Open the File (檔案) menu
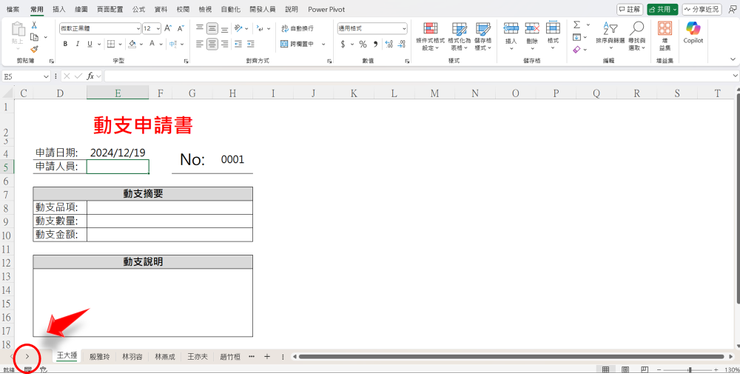This screenshot has width=740, height=374. click(13, 9)
